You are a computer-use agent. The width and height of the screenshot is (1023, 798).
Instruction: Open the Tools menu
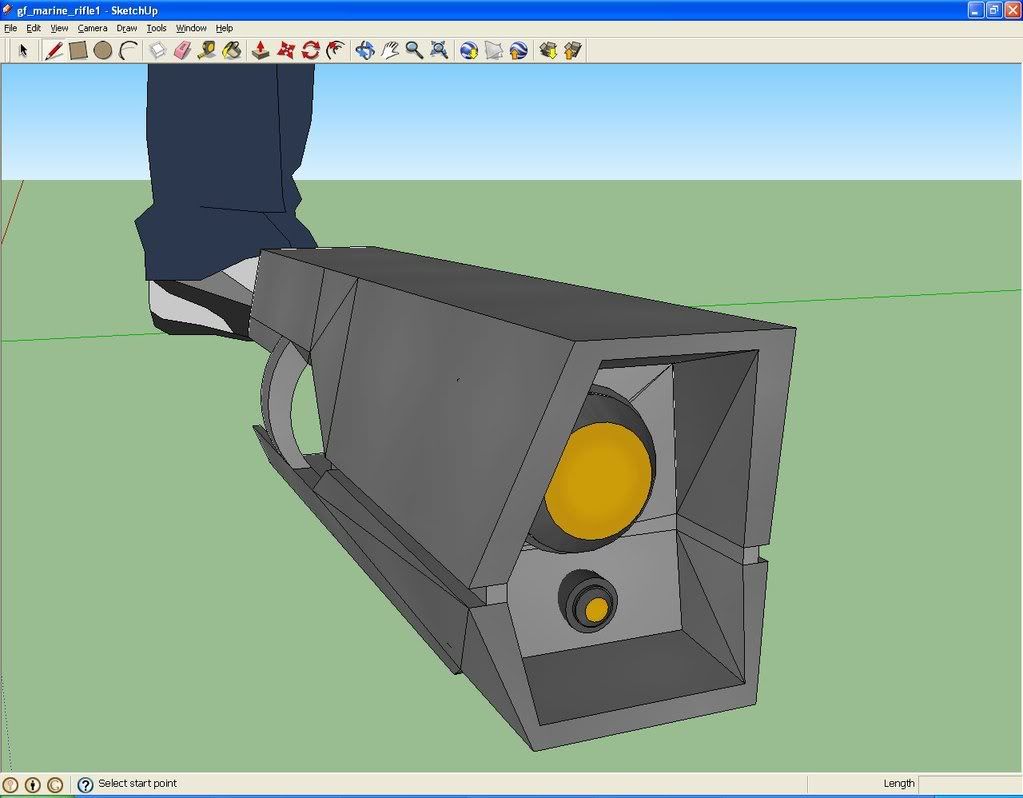point(157,28)
